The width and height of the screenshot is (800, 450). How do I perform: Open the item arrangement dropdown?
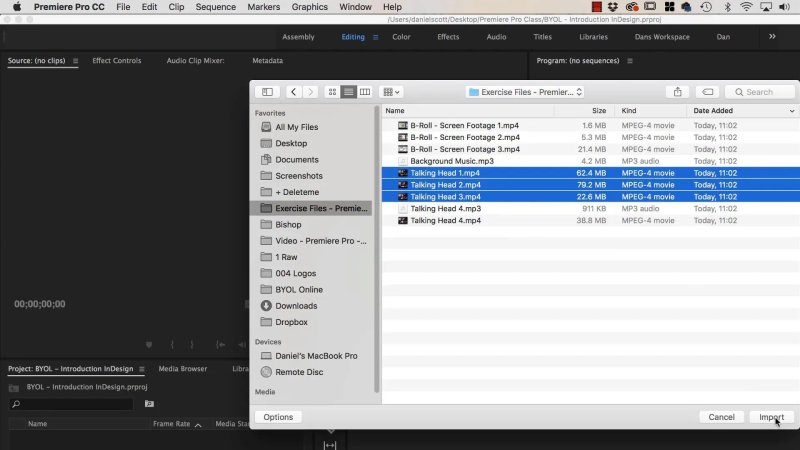pyautogui.click(x=391, y=92)
